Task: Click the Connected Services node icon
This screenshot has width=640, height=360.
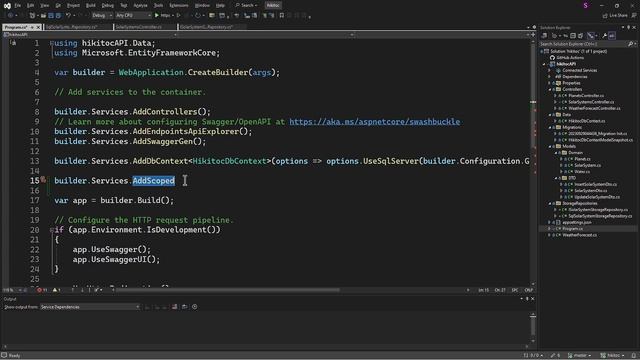Action: coord(558,70)
